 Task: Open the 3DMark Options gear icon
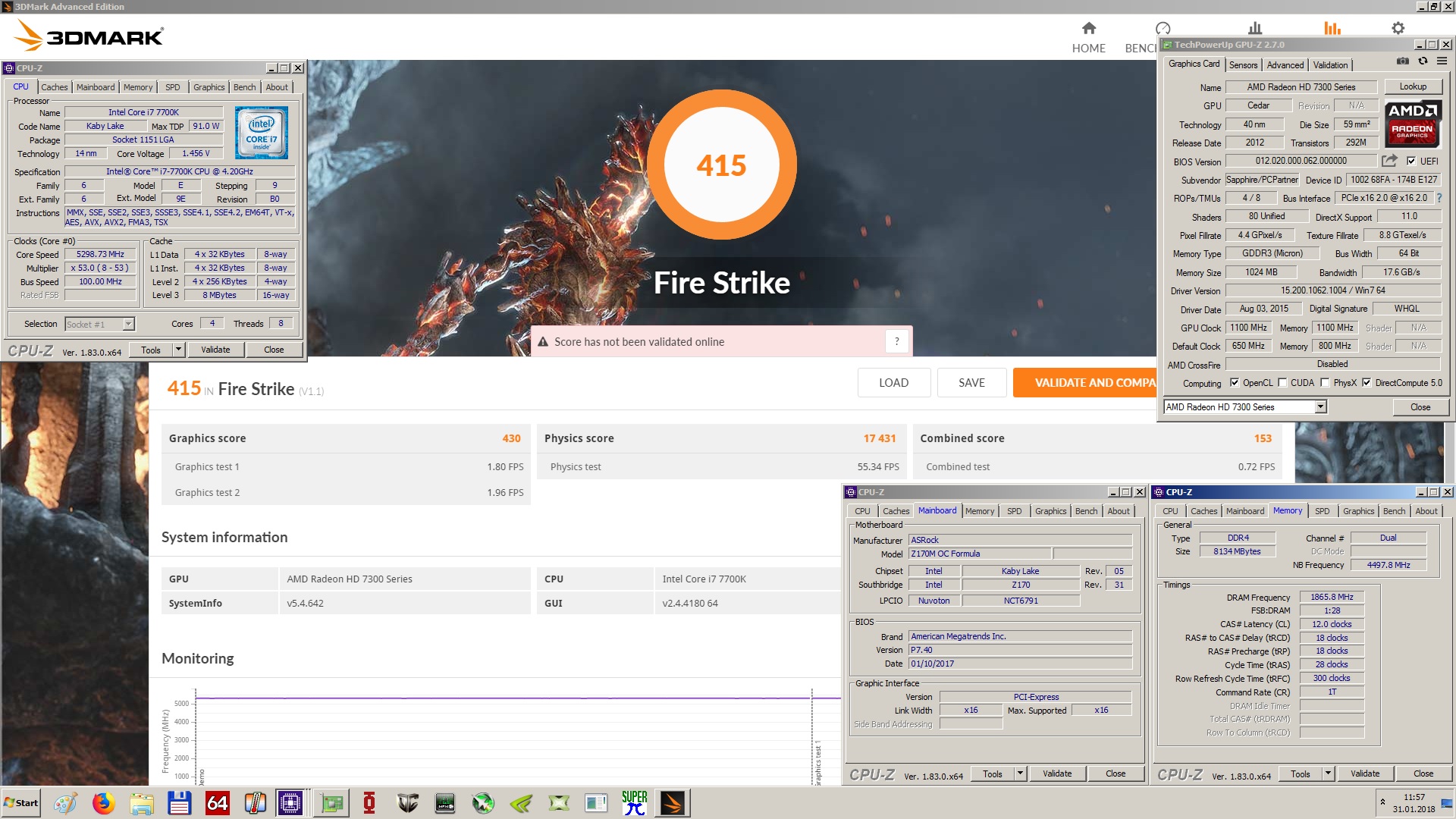pos(1398,28)
